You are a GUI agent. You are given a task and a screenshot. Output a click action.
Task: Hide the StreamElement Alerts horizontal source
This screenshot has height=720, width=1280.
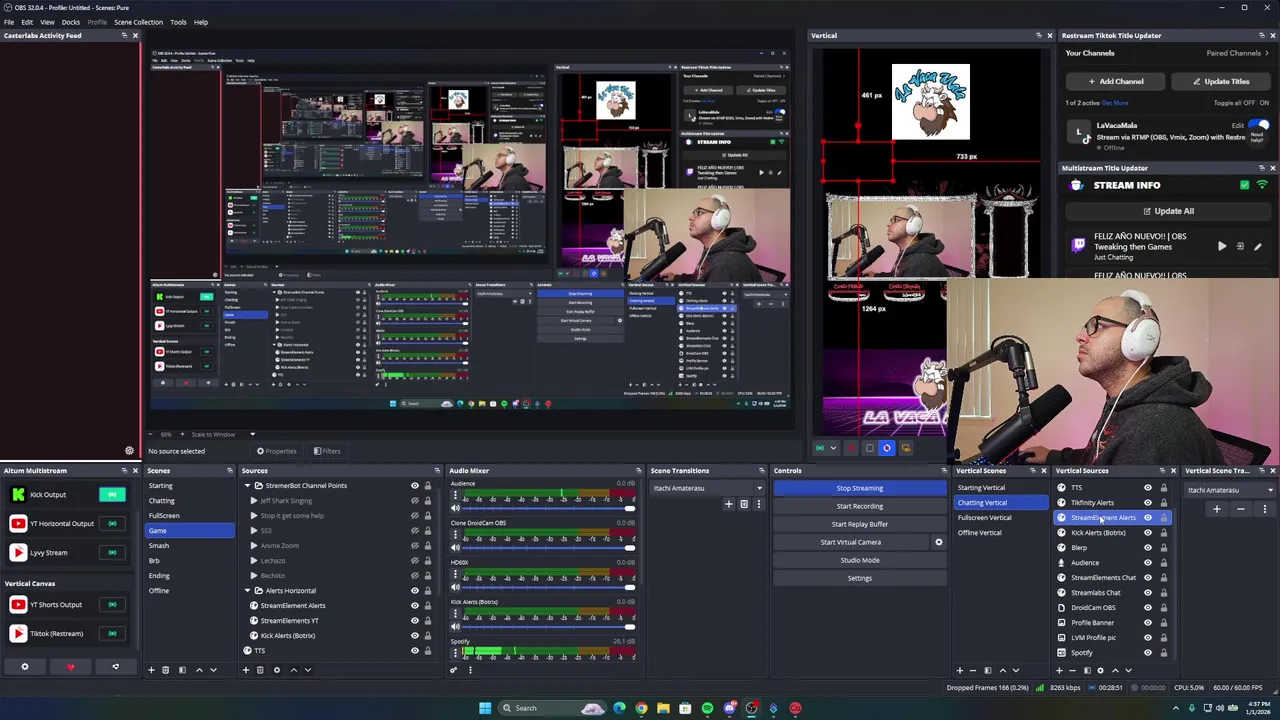pyautogui.click(x=415, y=605)
